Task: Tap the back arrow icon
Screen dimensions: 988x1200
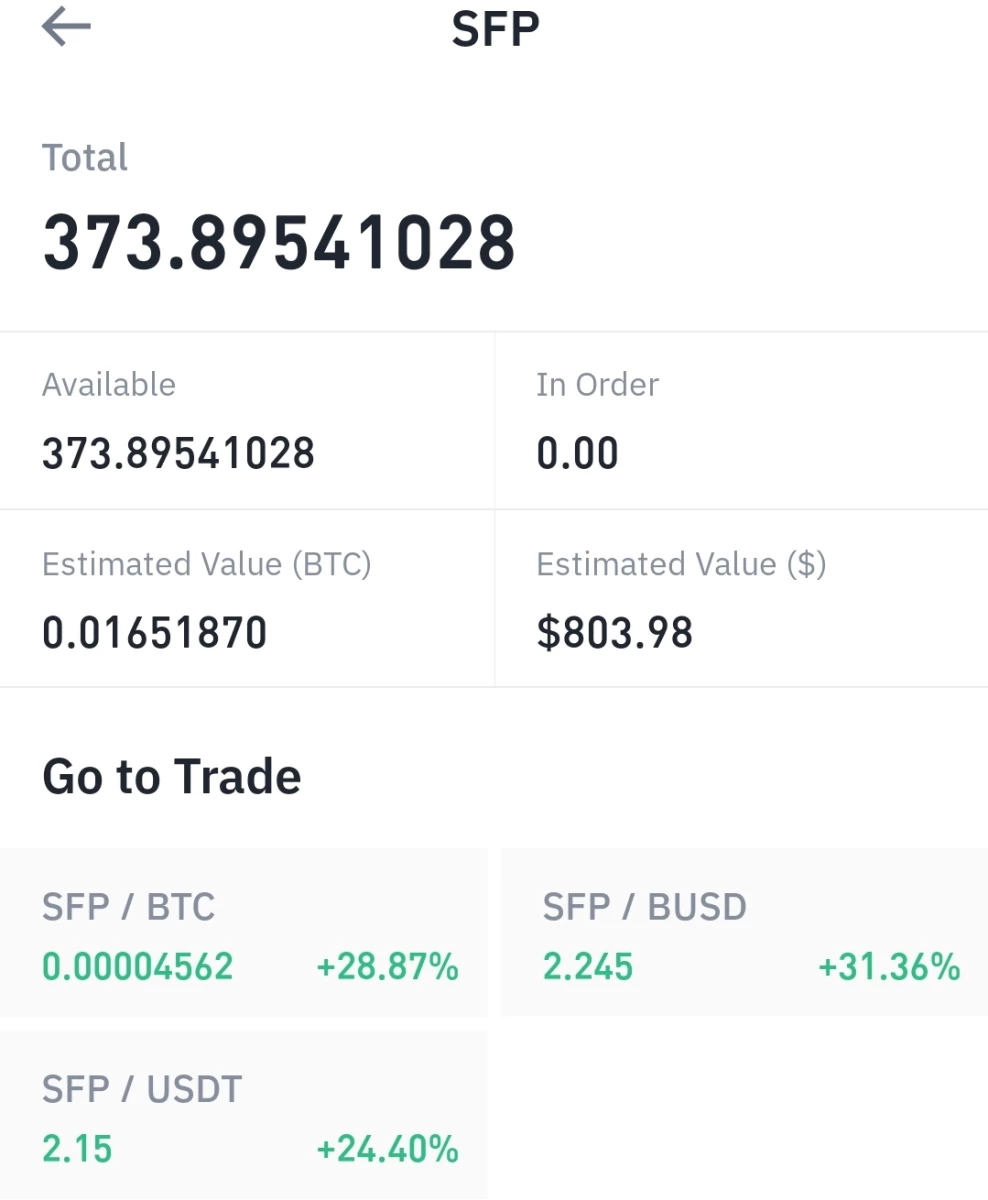Action: 66,28
